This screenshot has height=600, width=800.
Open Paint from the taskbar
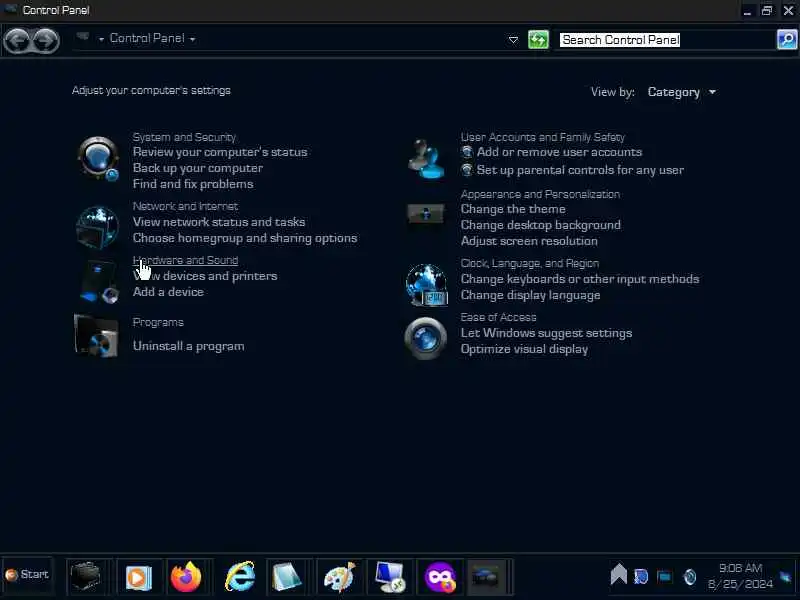click(x=339, y=577)
